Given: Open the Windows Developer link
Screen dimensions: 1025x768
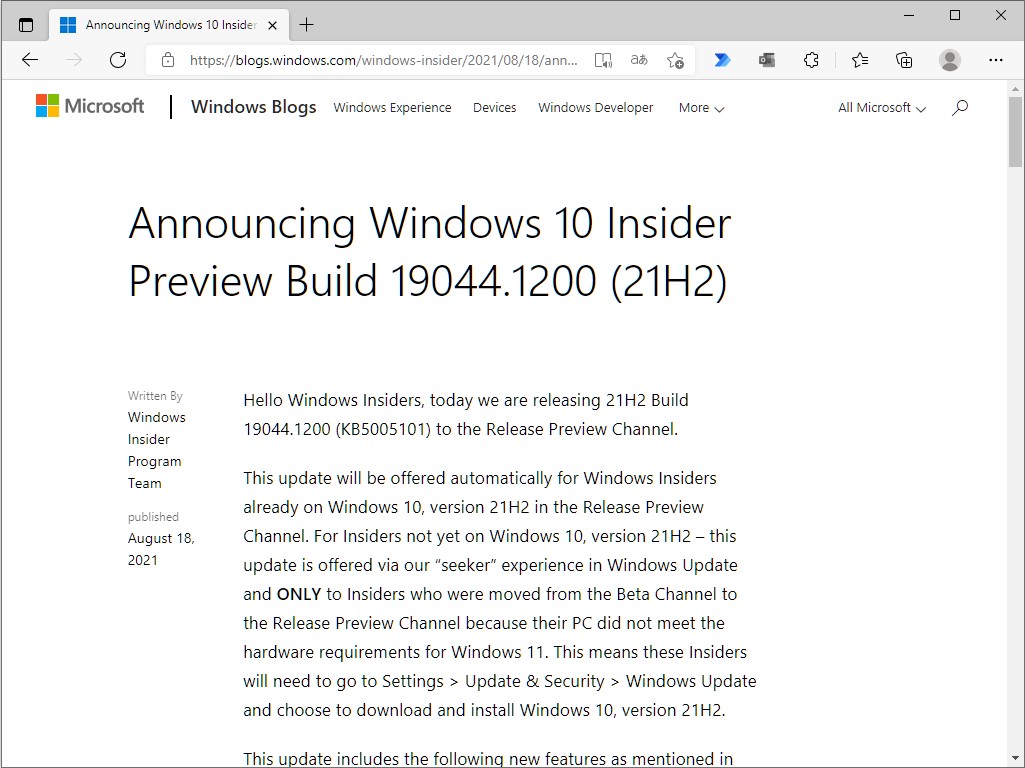Looking at the screenshot, I should coord(596,108).
